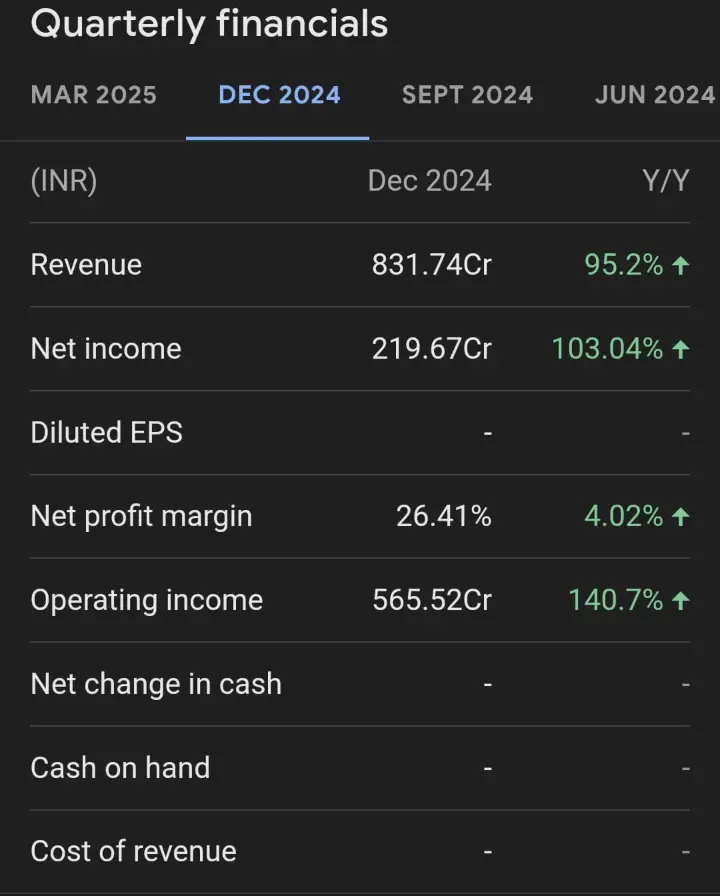Screen dimensions: 720x896
Task: Click the Revenue up arrow icon
Action: [681, 265]
